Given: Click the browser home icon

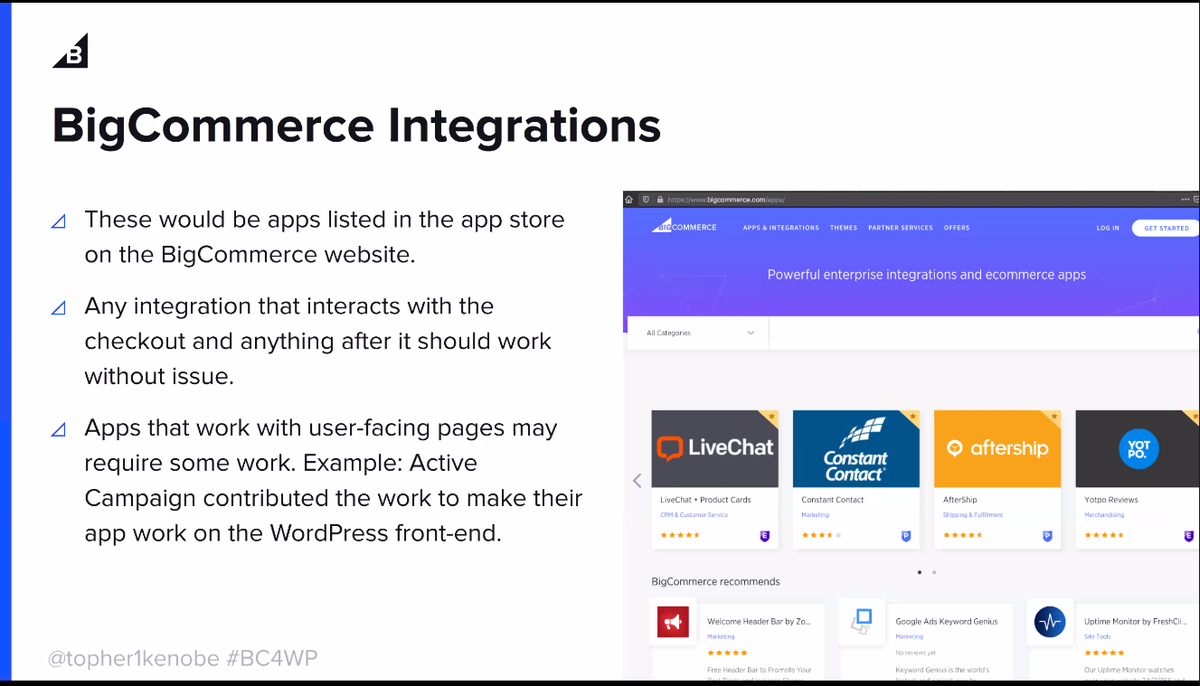Looking at the screenshot, I should 629,199.
